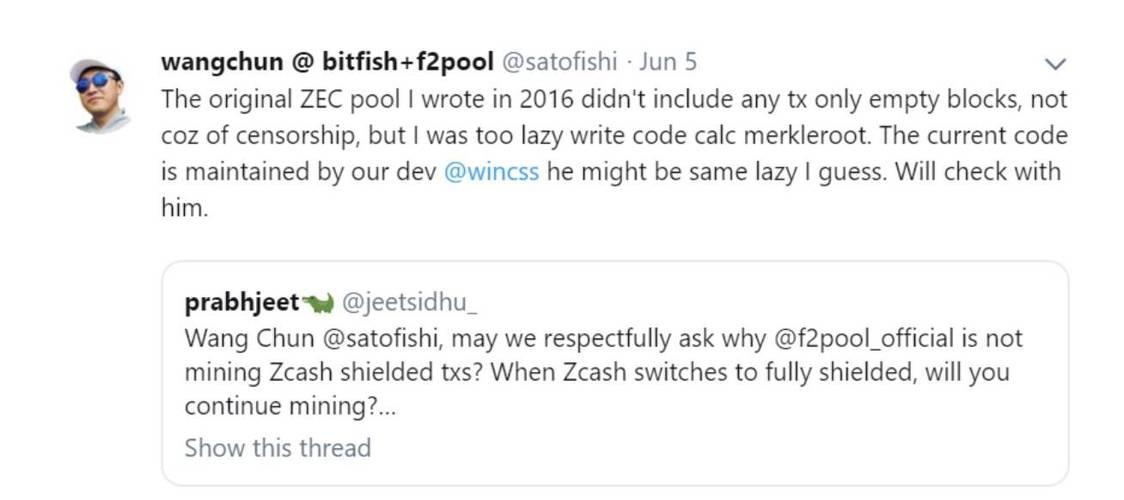Click the dinosaur emoji beside prabhjeet

coord(320,304)
